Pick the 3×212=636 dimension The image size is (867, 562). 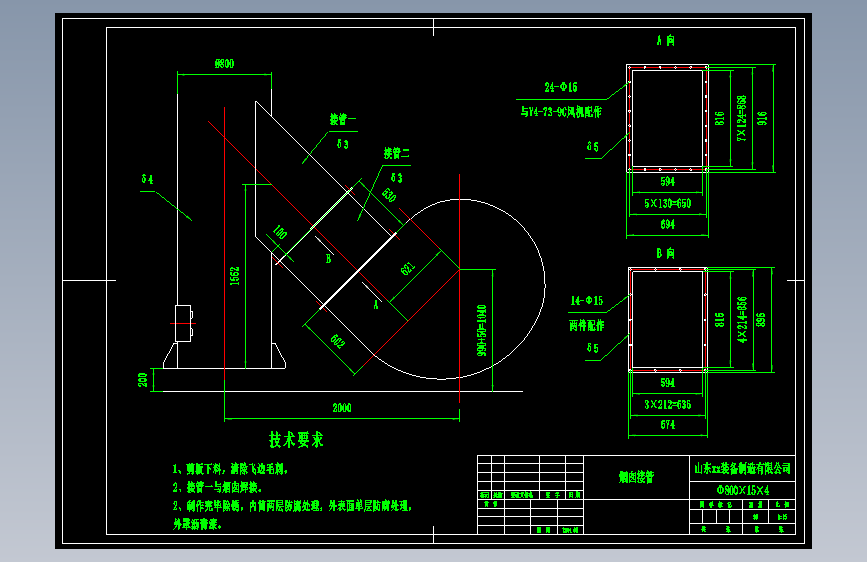pos(667,405)
